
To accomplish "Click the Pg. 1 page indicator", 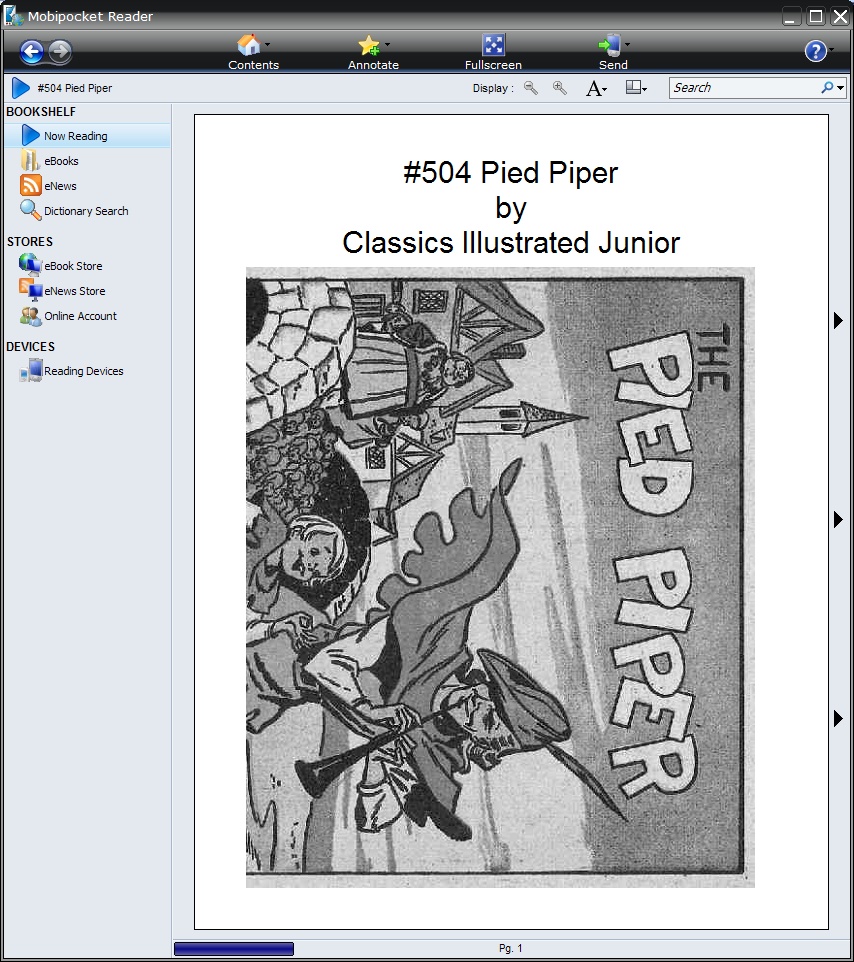I will click(x=510, y=949).
